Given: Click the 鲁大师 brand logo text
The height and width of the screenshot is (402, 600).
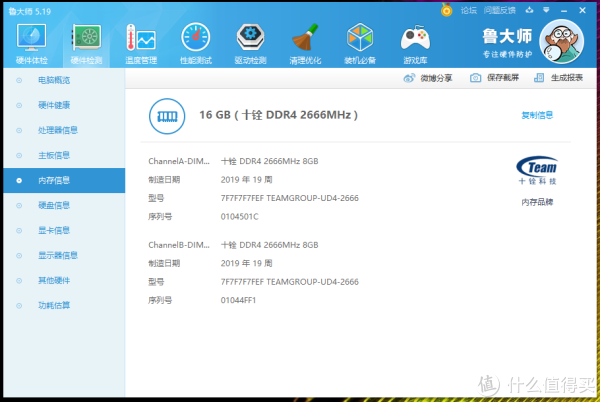Looking at the screenshot, I should pos(507,36).
